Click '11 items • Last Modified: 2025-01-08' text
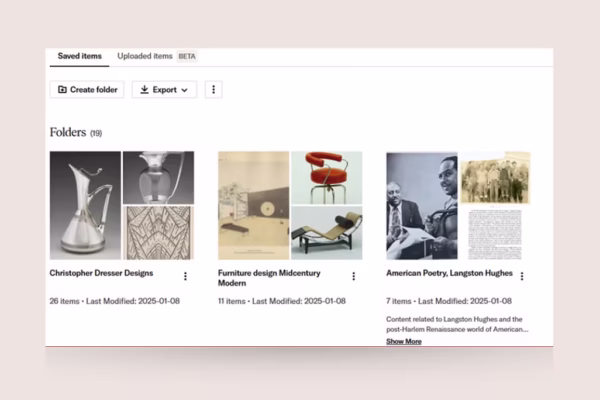The image size is (600, 400). tap(282, 301)
